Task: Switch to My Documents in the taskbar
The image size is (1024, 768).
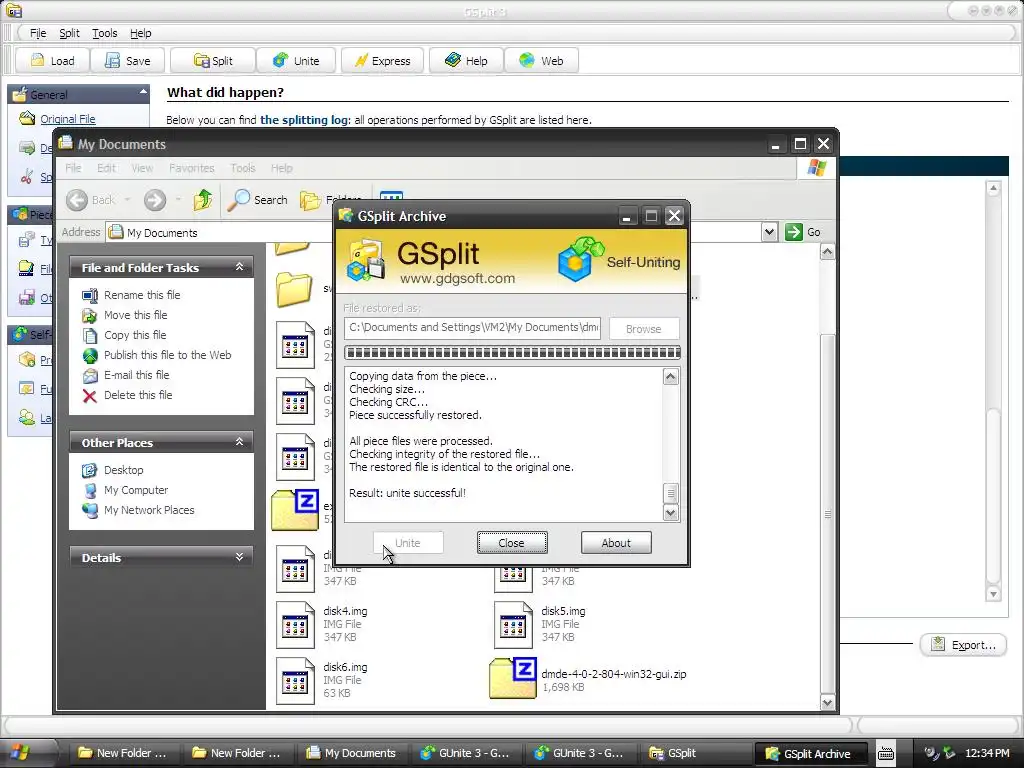Action: 352,753
